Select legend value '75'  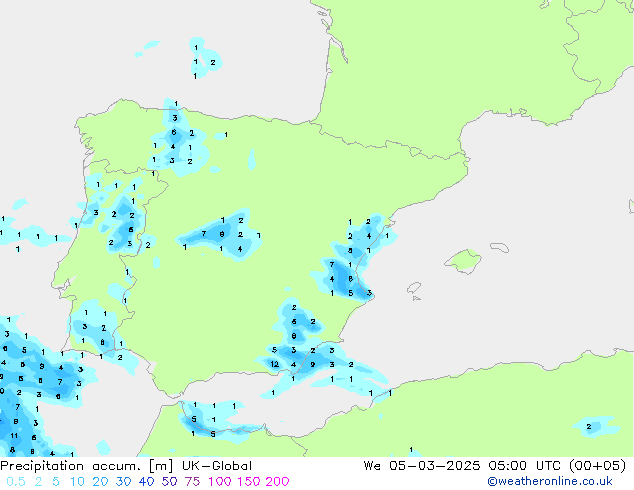pyautogui.click(x=192, y=482)
